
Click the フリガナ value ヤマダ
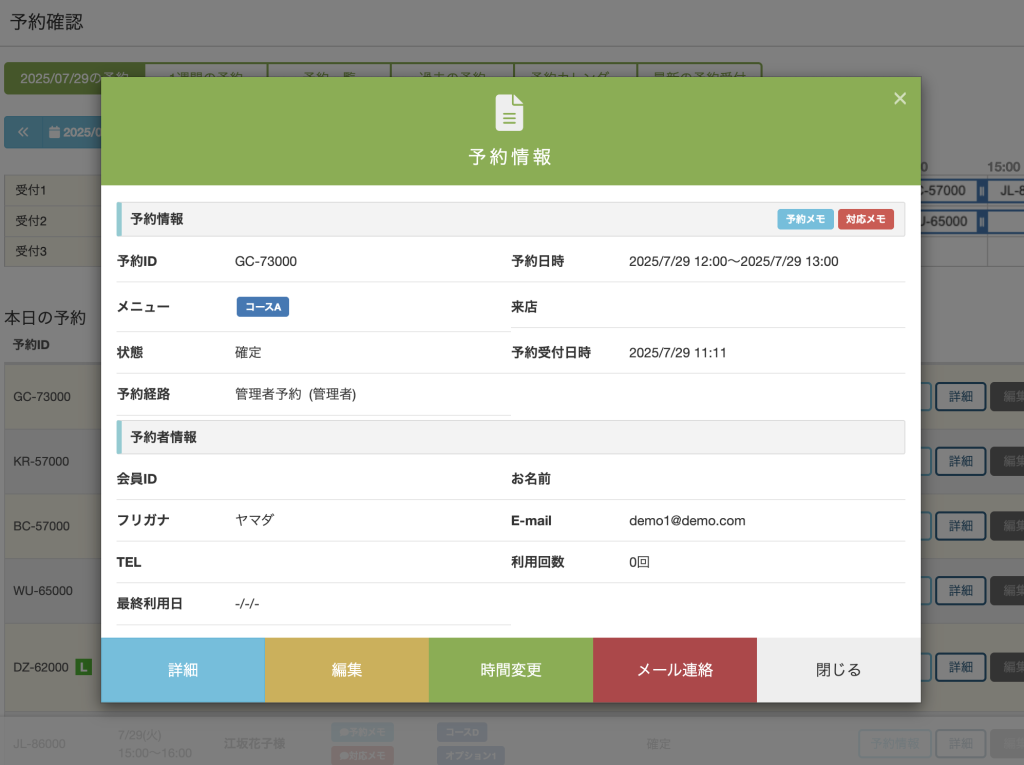pyautogui.click(x=255, y=520)
